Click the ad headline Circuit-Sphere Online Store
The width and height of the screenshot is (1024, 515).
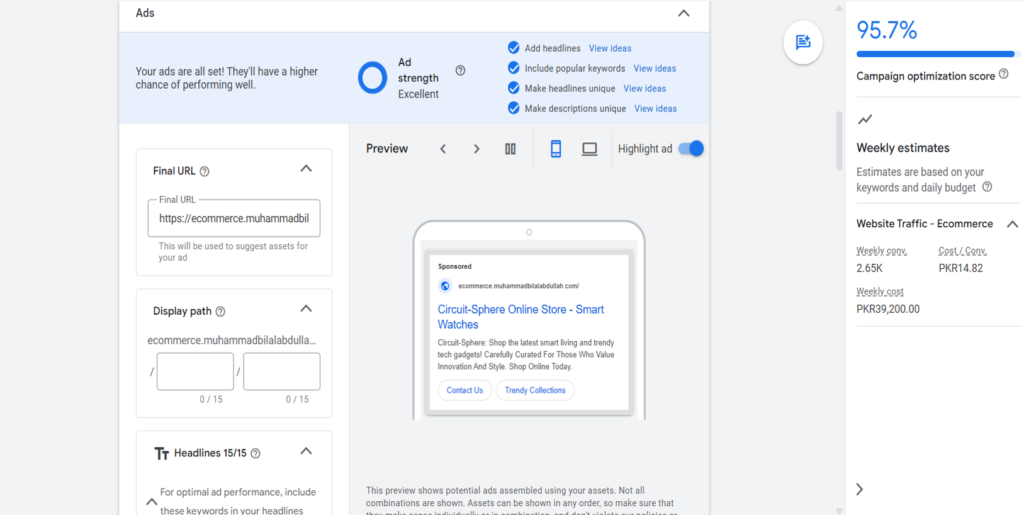(520, 317)
